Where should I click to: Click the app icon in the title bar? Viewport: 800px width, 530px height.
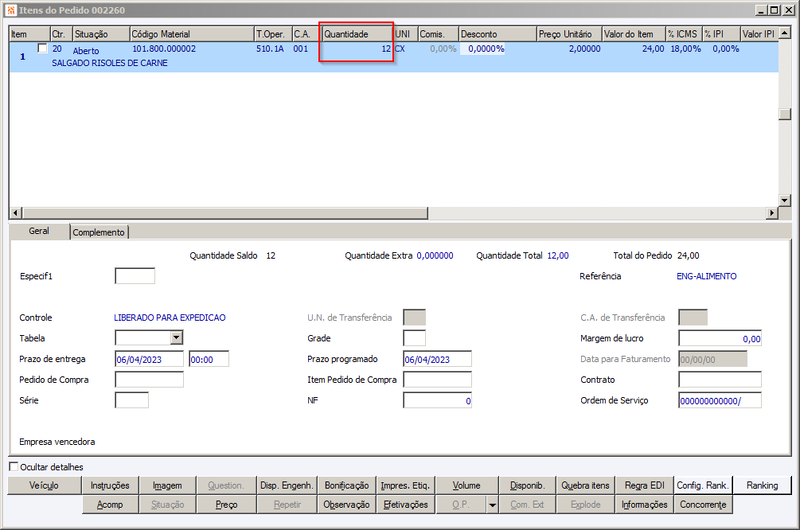[x=11, y=10]
